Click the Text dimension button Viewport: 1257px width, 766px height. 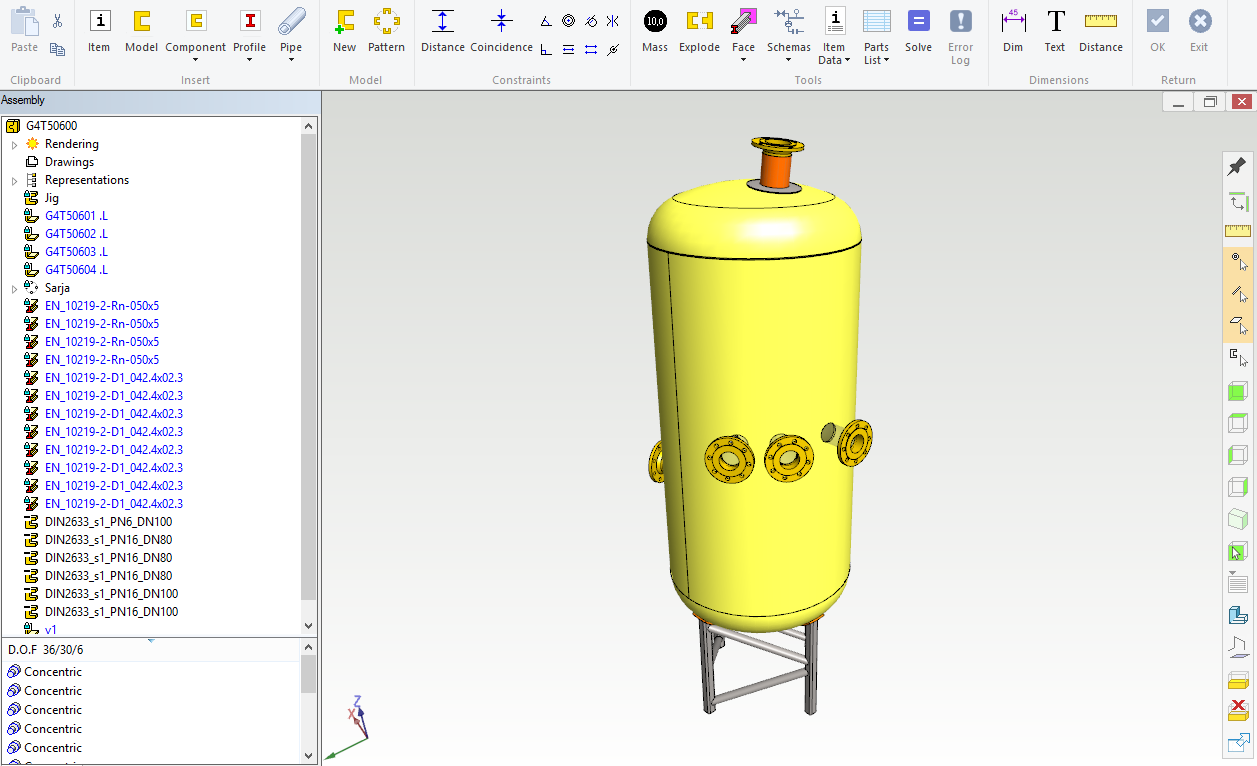1055,30
